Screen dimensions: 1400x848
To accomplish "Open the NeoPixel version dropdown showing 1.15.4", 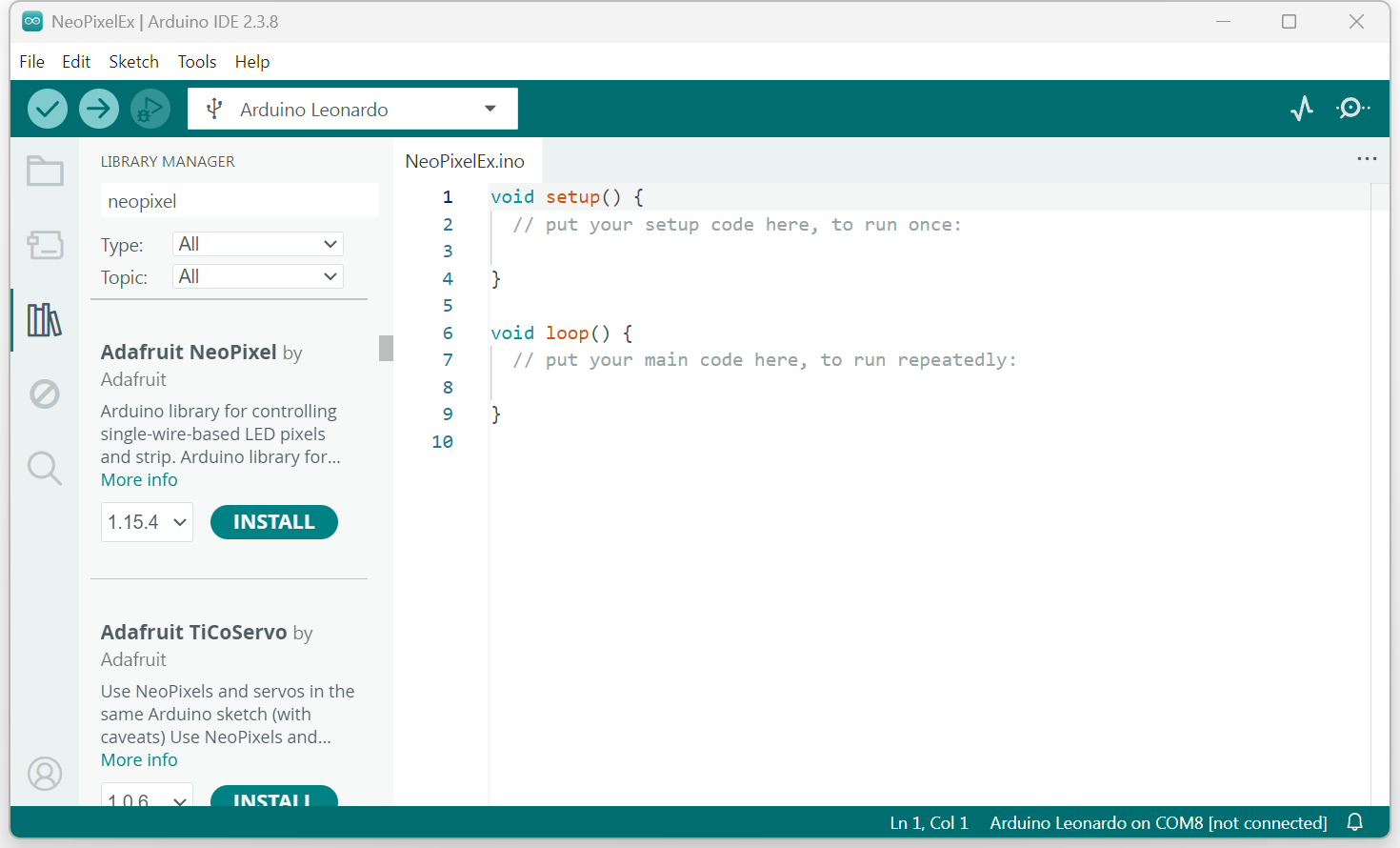I will coord(147,521).
